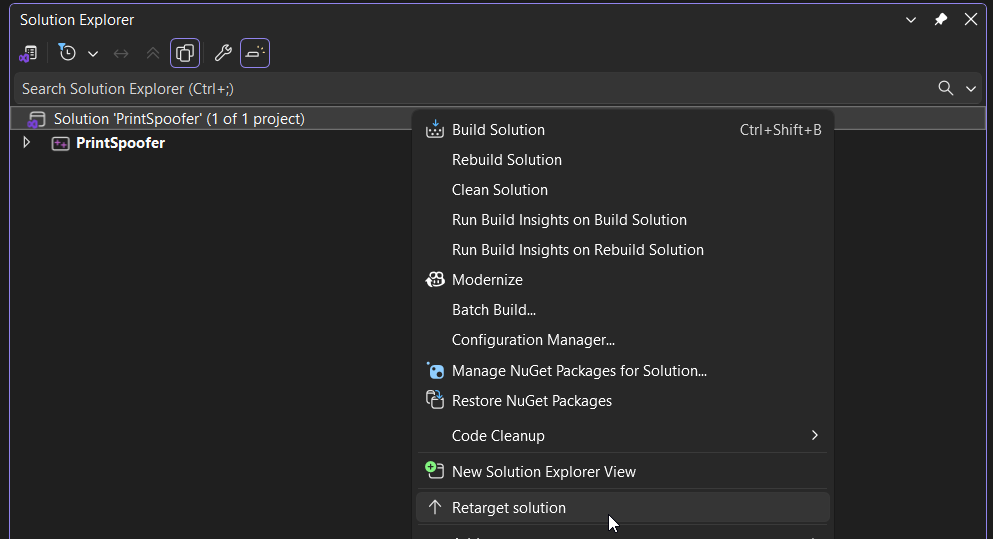Viewport: 993px width, 539px height.
Task: Select Run Build Insights on Rebuild Solution
Action: pyautogui.click(x=623, y=250)
